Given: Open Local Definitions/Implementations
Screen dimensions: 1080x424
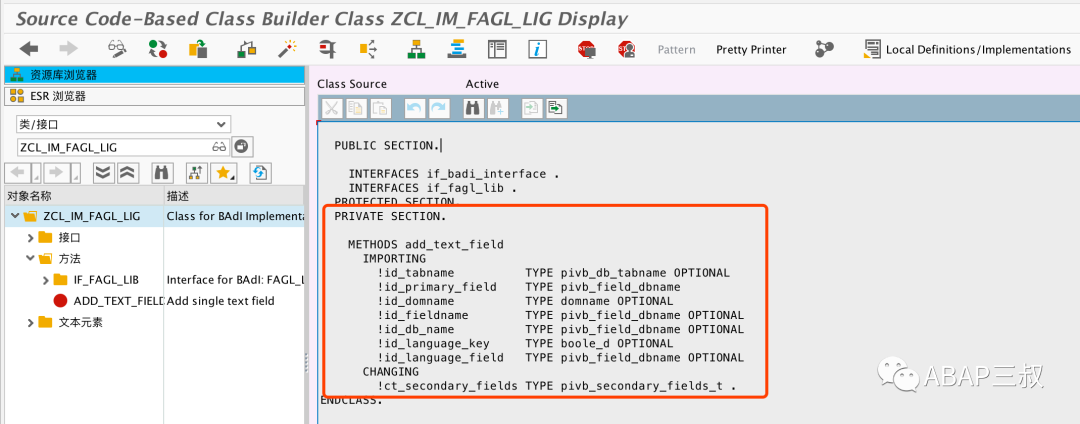Looking at the screenshot, I should [968, 50].
